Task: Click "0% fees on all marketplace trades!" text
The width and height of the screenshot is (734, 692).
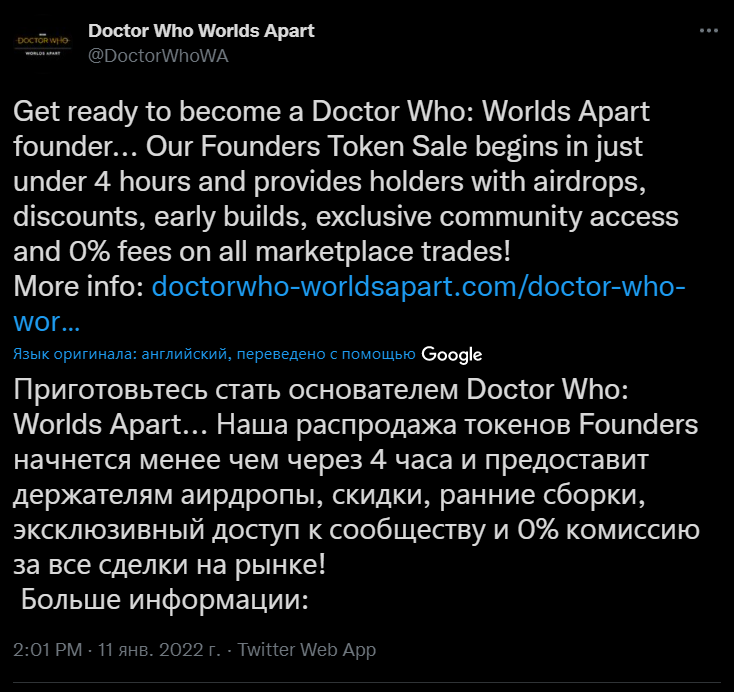Action: [x=289, y=251]
